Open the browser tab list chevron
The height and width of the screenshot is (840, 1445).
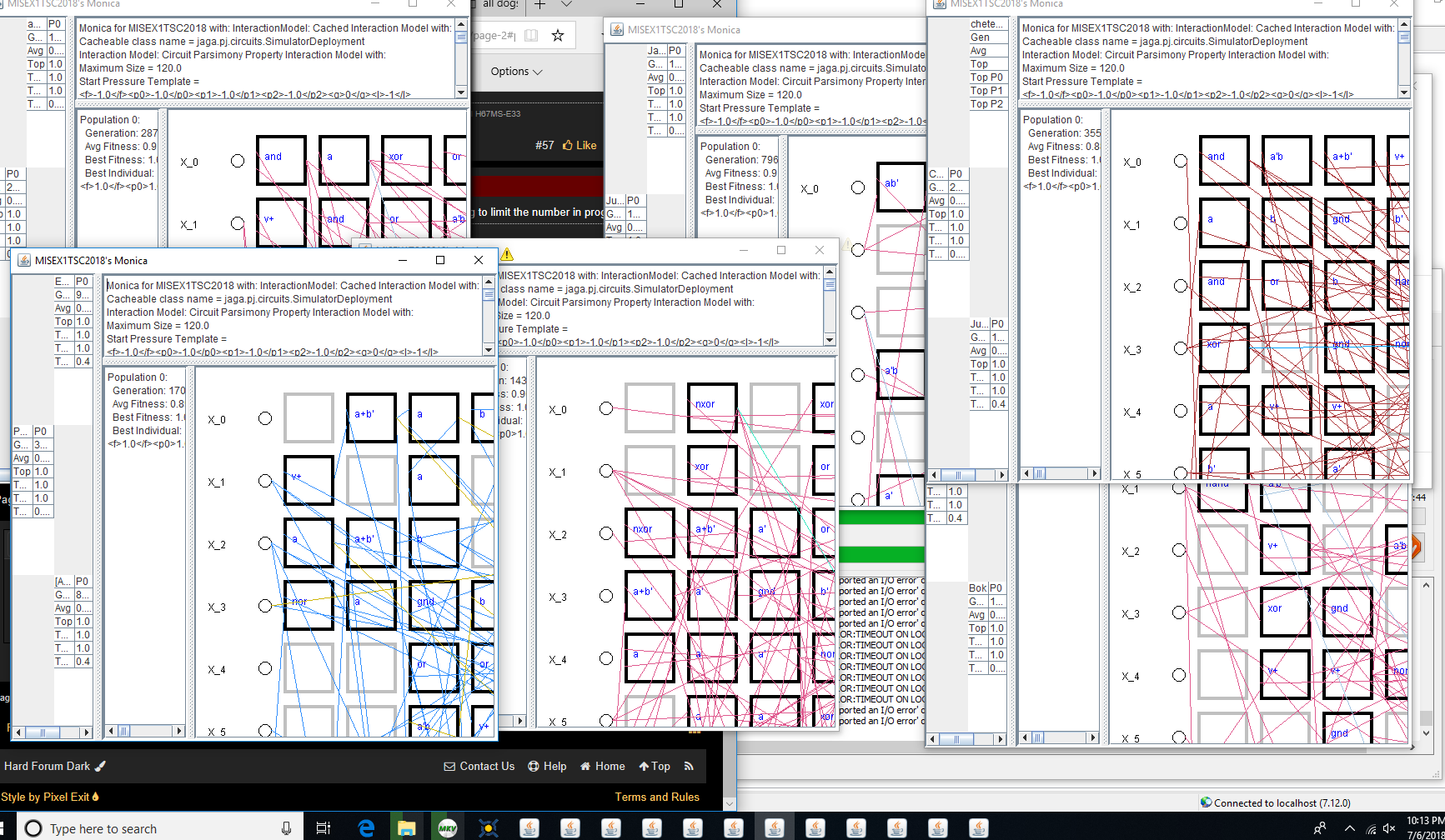(566, 5)
